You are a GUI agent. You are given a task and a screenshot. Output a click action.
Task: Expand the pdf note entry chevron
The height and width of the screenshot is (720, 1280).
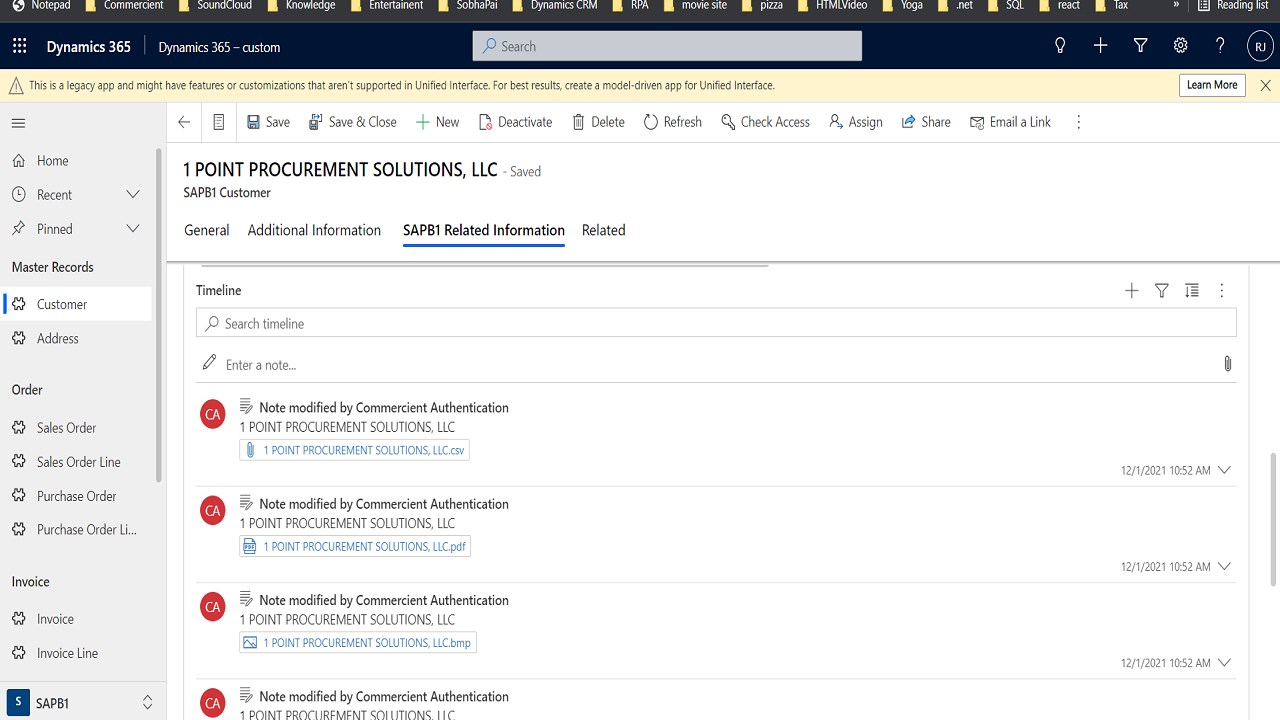click(1224, 566)
